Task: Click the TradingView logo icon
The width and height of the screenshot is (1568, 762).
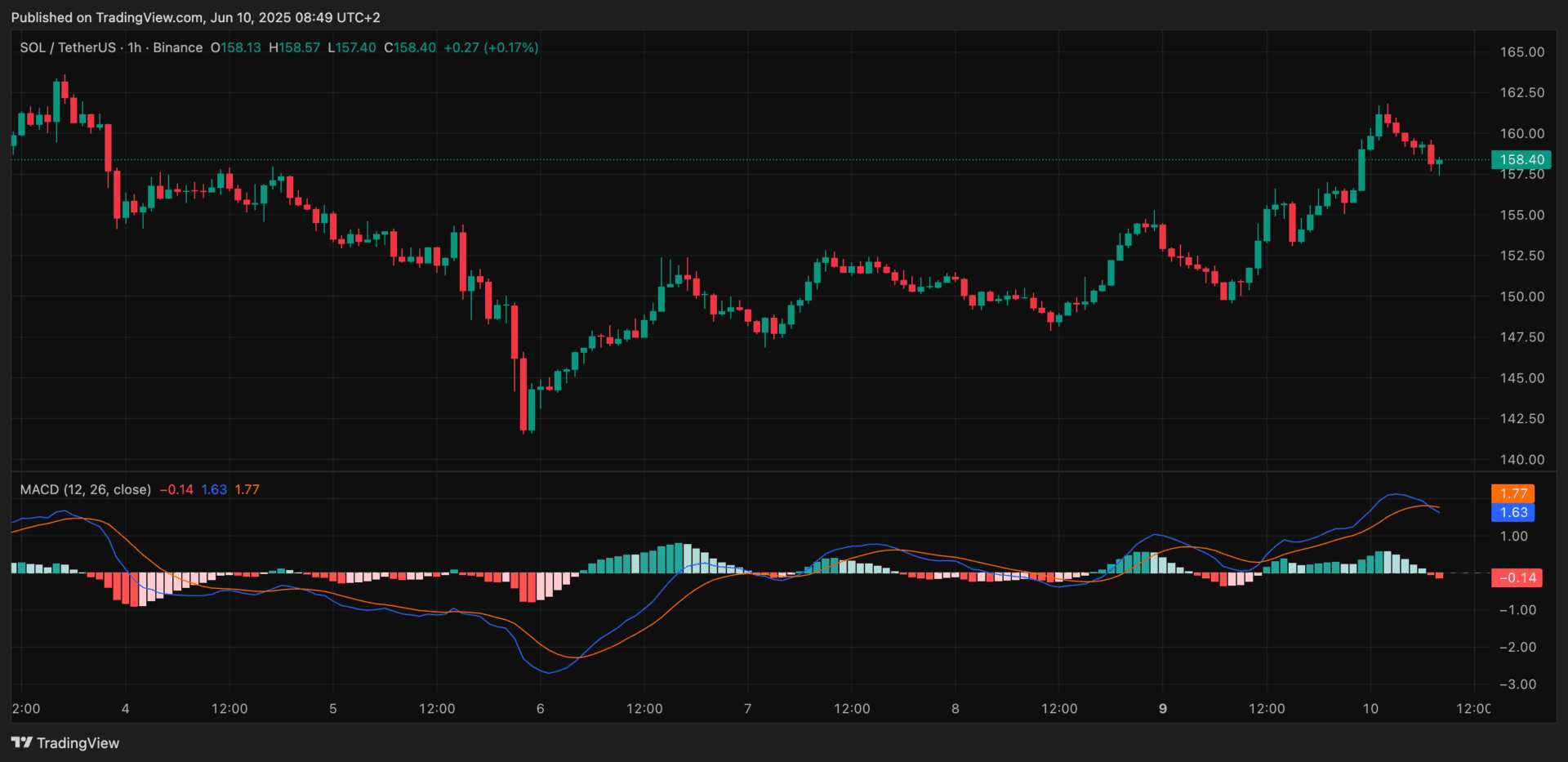Action: click(21, 742)
